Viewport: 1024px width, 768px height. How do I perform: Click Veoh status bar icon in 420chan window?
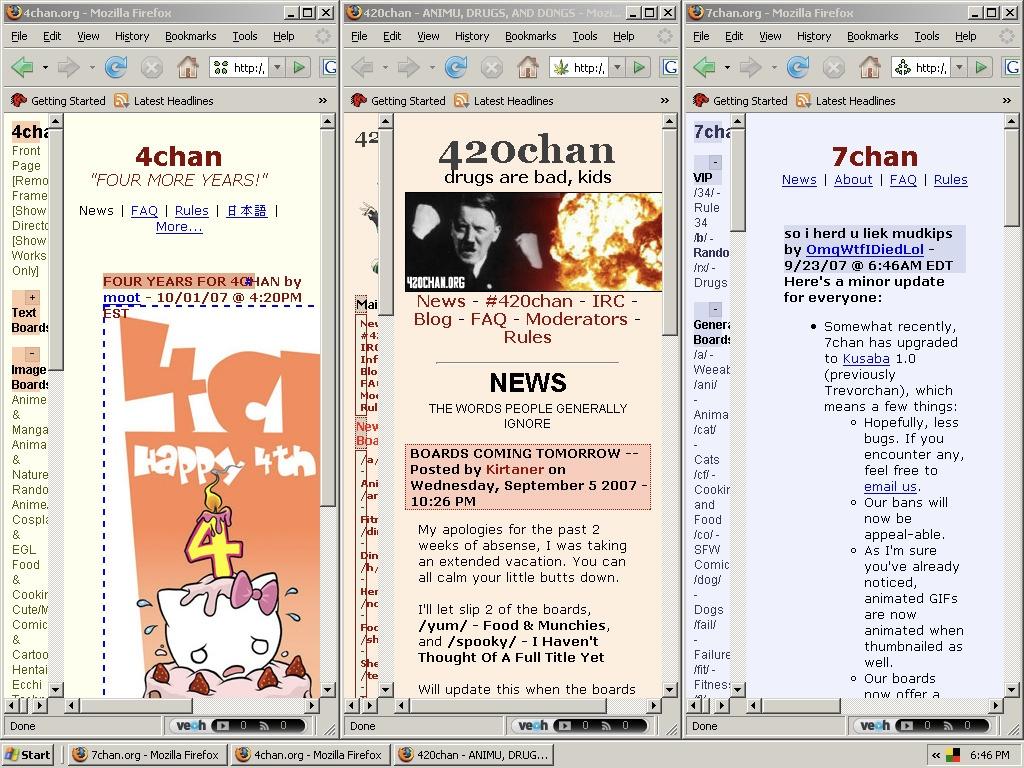coord(533,726)
